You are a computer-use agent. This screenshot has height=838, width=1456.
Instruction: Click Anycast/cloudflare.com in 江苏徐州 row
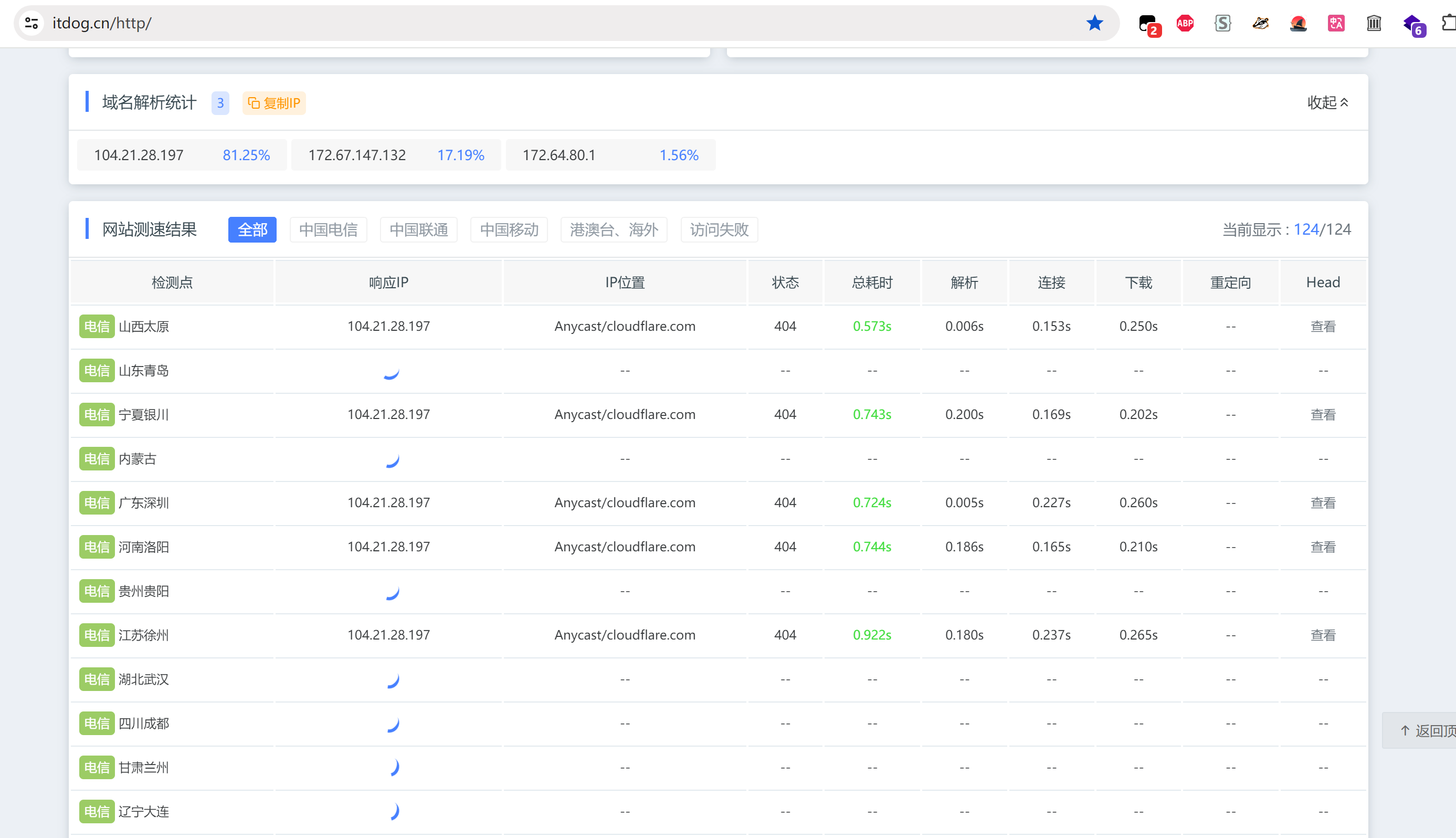[625, 635]
